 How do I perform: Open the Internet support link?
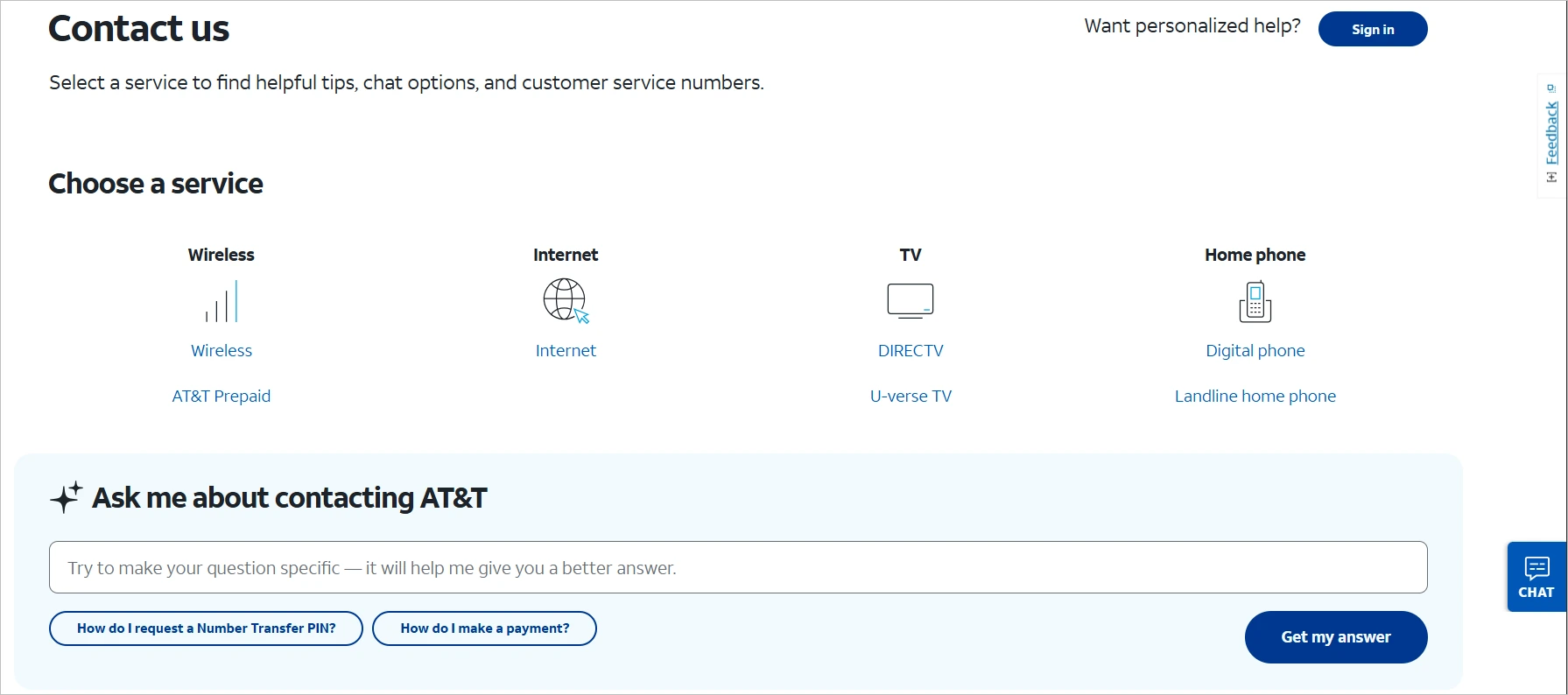tap(566, 350)
